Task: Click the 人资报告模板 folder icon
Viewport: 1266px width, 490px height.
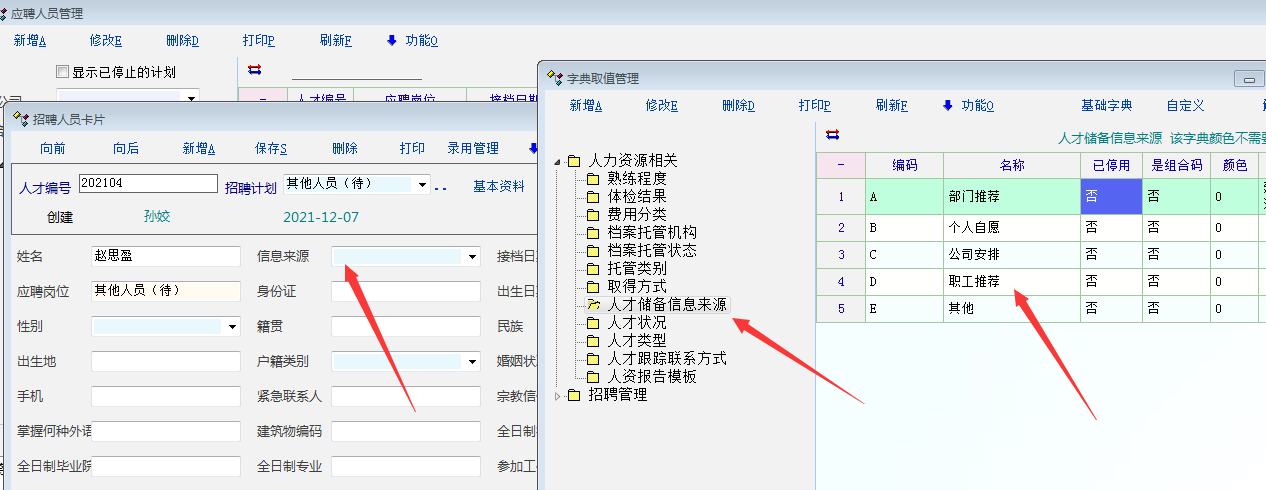Action: coord(594,377)
